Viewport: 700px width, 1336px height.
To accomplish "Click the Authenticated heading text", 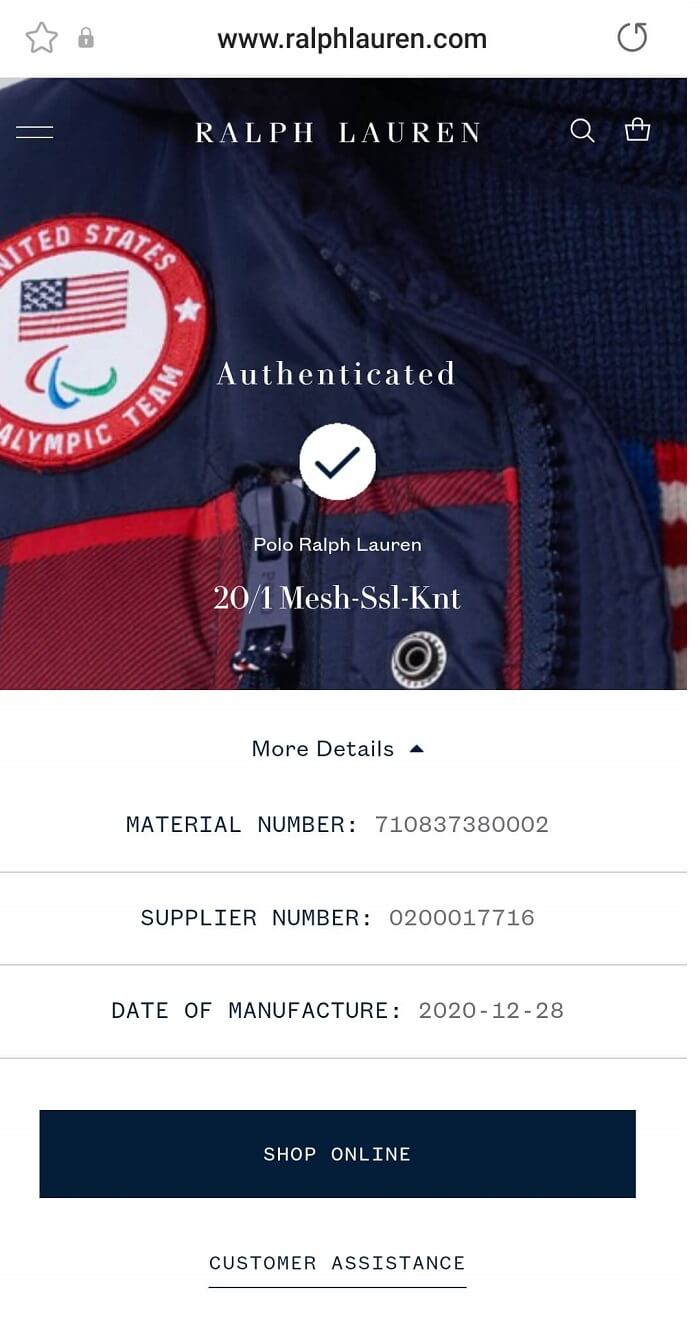I will point(337,374).
